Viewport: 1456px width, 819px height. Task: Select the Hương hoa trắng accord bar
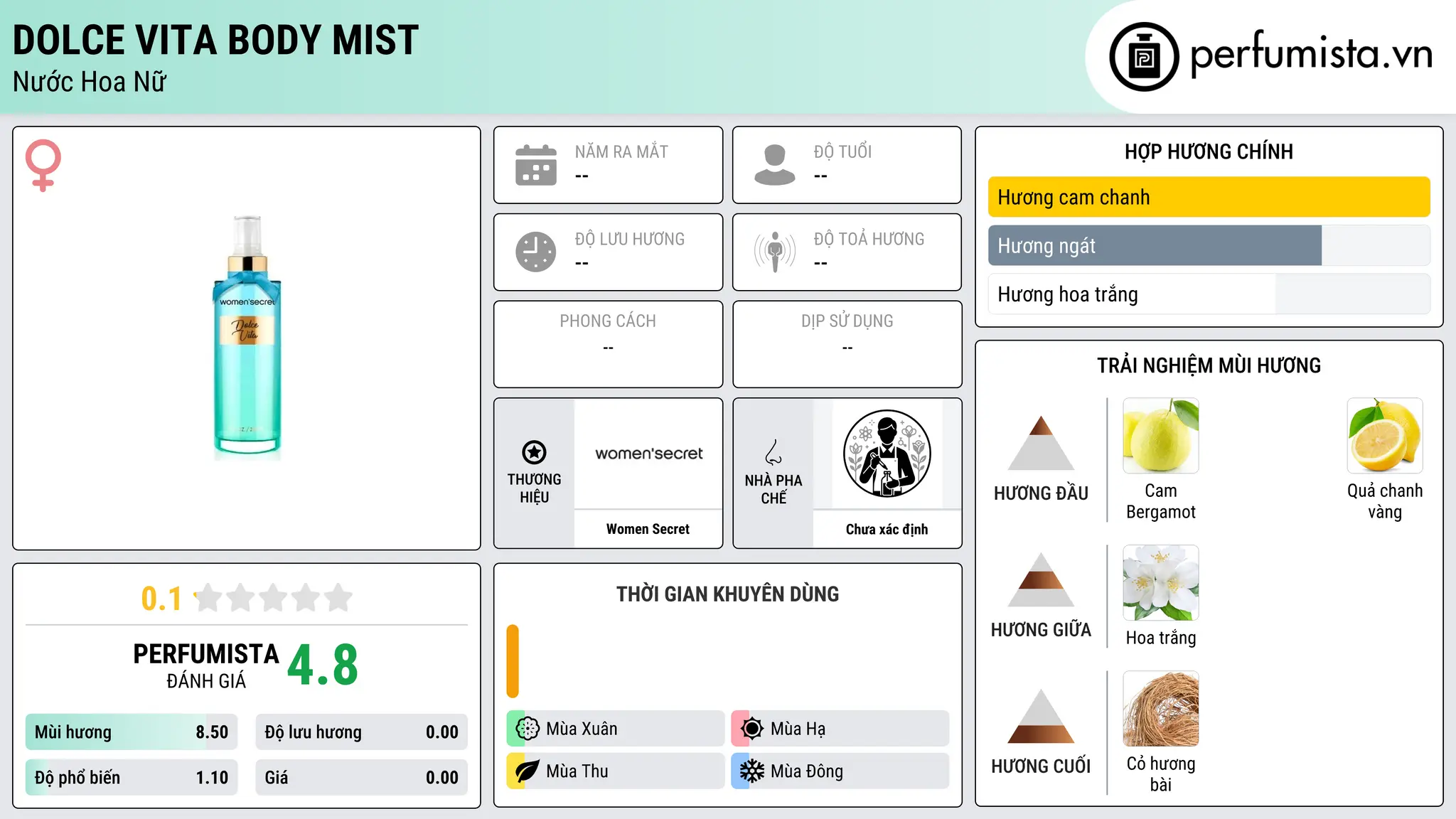click(x=1209, y=294)
